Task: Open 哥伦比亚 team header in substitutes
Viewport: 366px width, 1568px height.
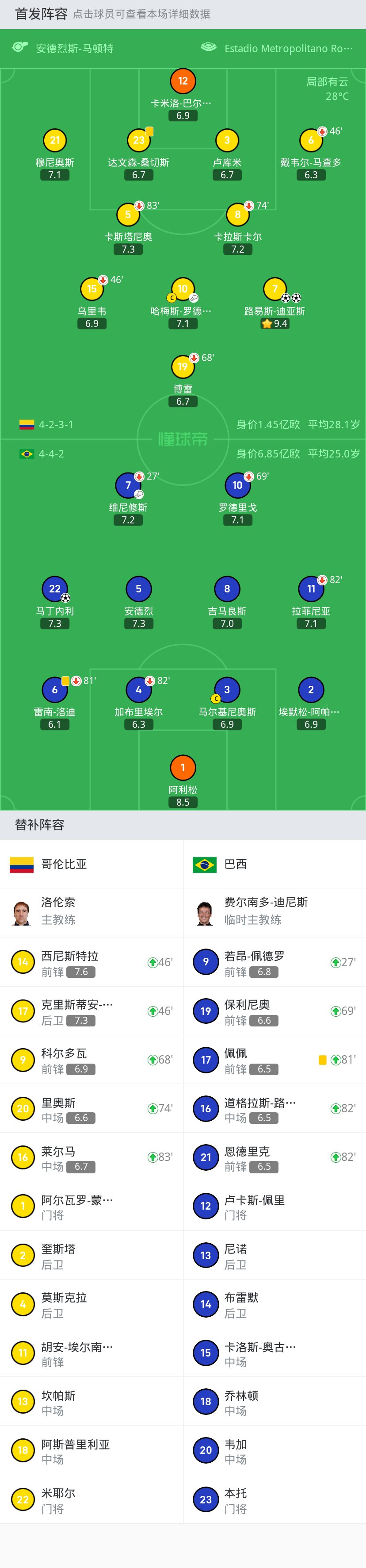Action: tap(91, 864)
